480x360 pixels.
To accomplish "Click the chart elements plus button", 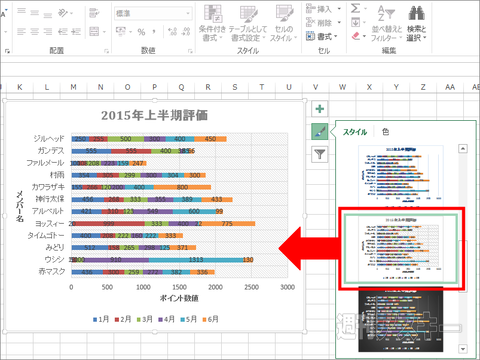I will pyautogui.click(x=320, y=109).
